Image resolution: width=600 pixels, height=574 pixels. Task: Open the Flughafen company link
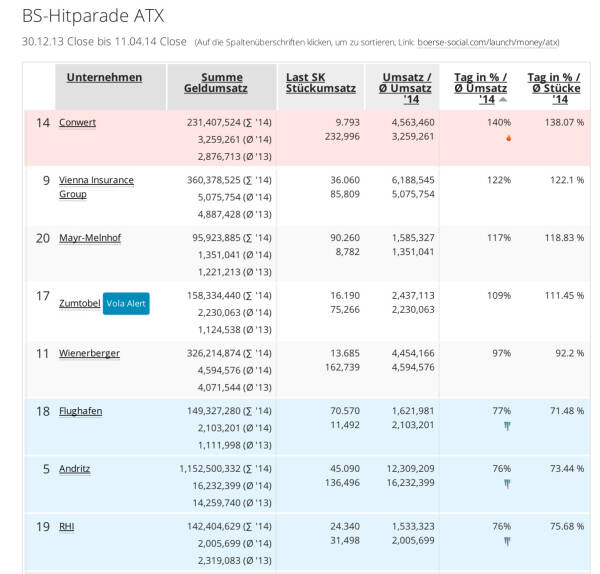tap(80, 411)
